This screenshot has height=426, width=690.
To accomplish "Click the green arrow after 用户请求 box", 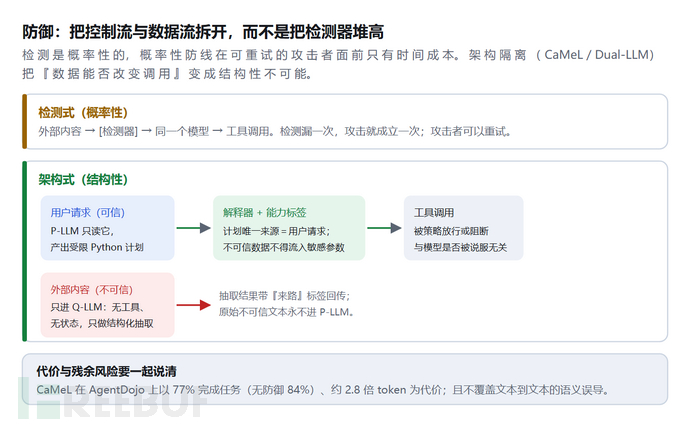I will point(194,228).
